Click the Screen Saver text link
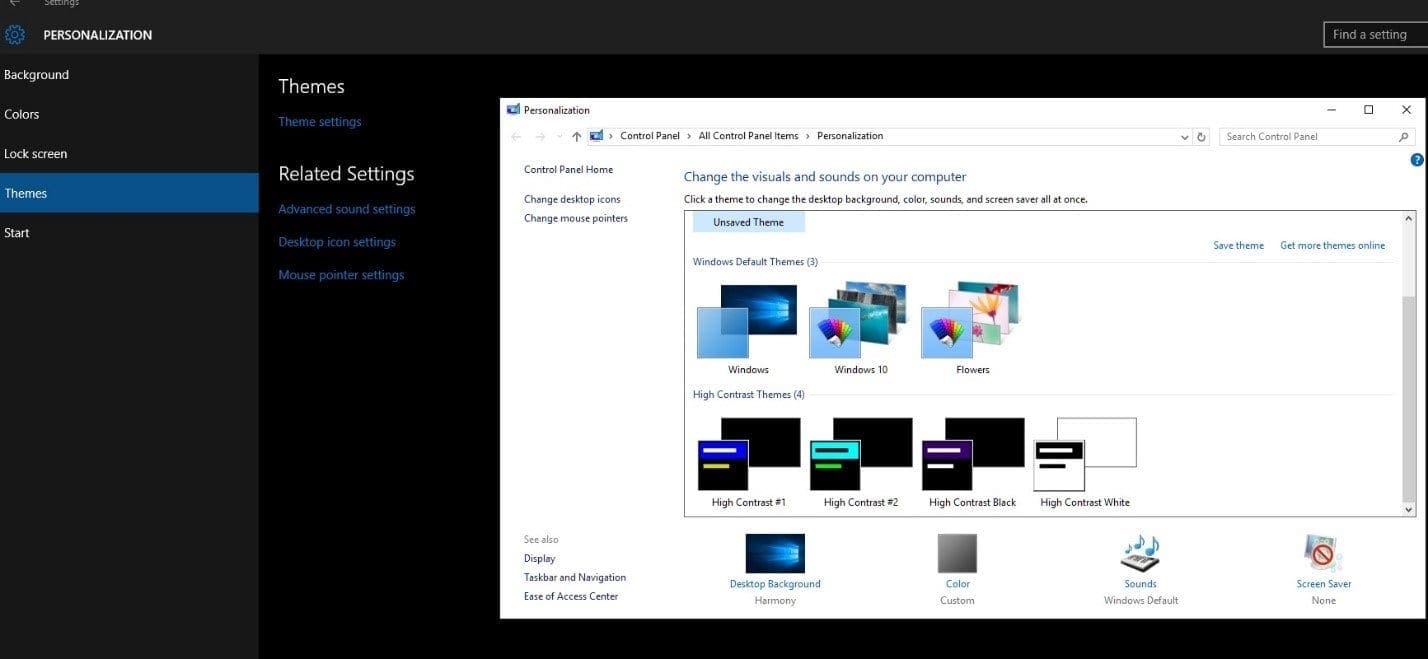Screen dimensions: 1428x659 click(1324, 584)
